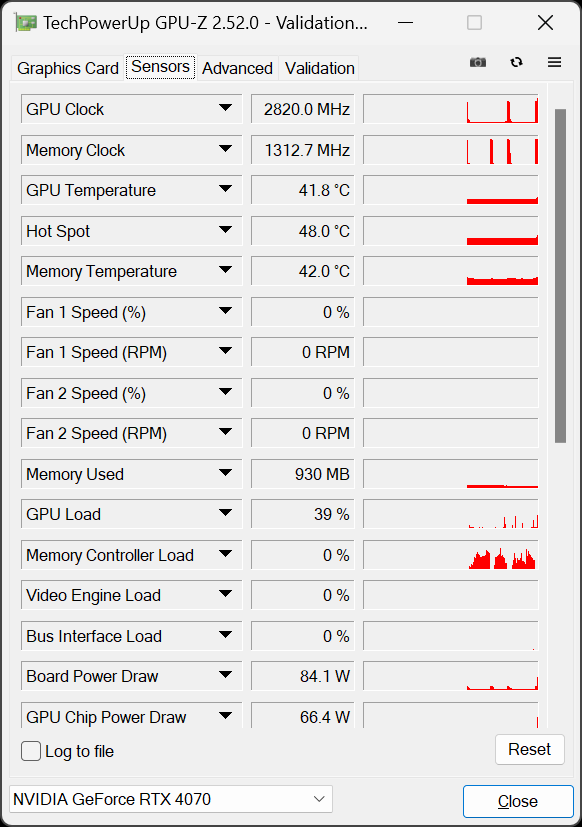Viewport: 582px width, 827px height.
Task: Switch to the Graphics Card tab
Action: 68,68
